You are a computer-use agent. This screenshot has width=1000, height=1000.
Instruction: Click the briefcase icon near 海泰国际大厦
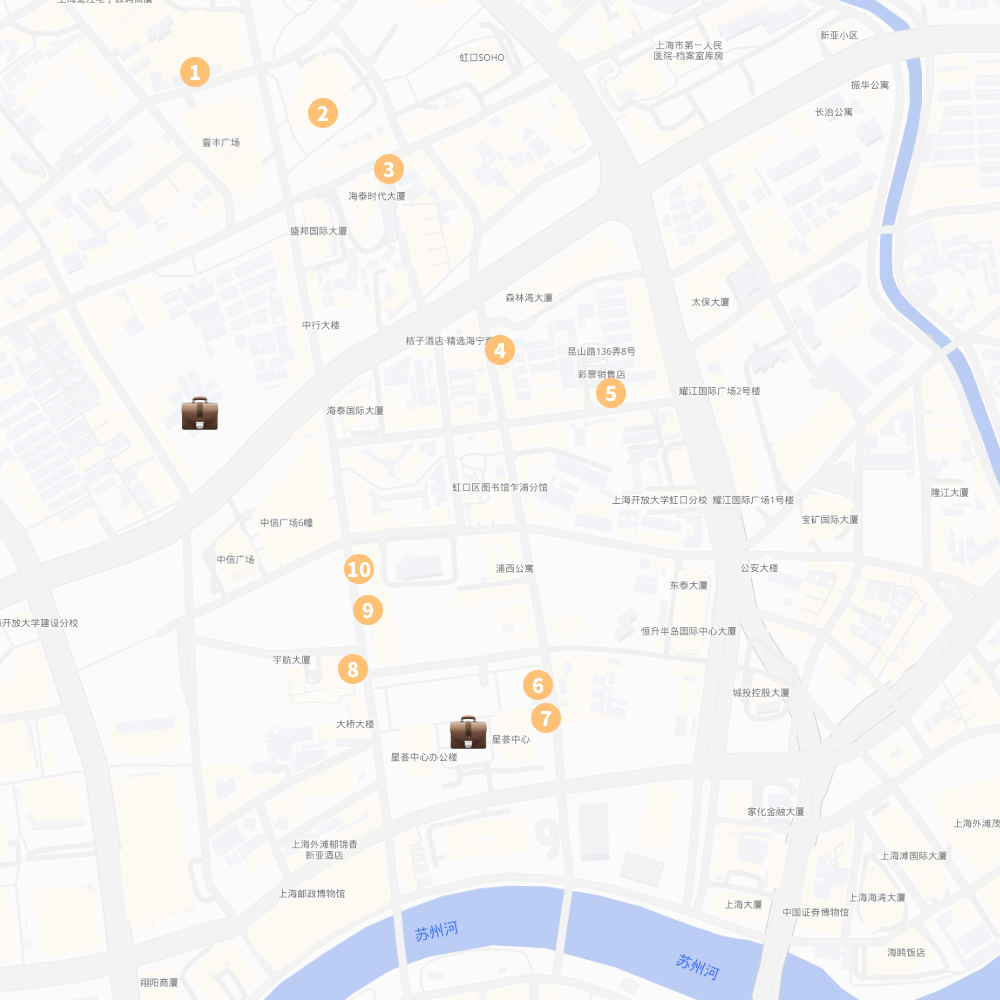click(200, 413)
